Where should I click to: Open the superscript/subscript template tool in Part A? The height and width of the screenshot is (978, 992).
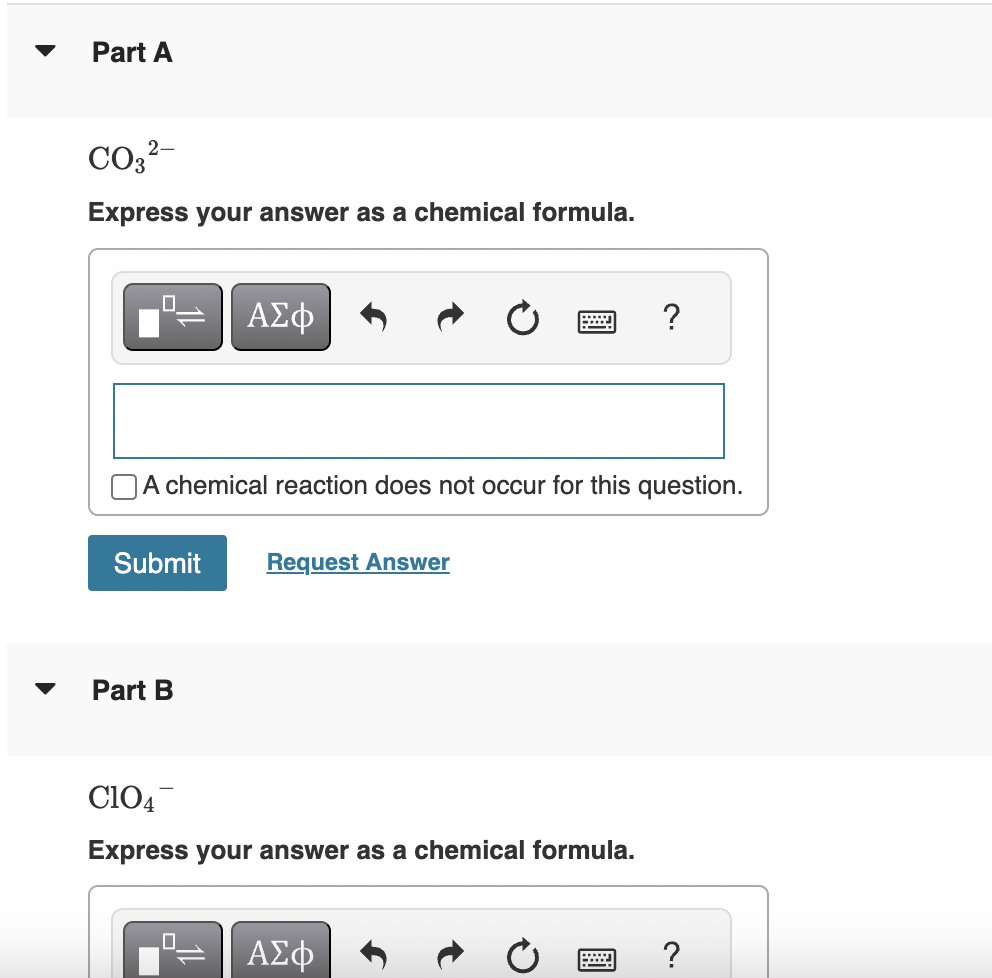(x=172, y=316)
